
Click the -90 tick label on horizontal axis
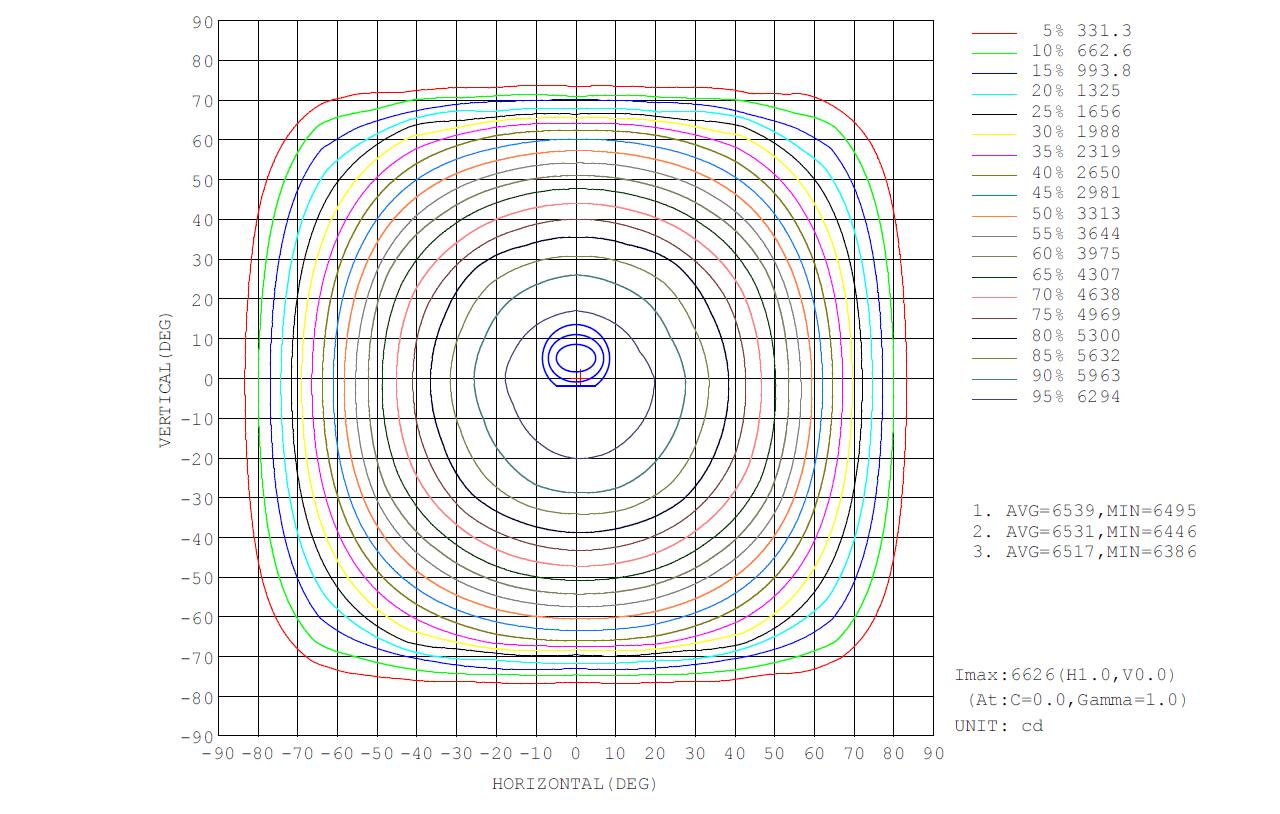(218, 754)
